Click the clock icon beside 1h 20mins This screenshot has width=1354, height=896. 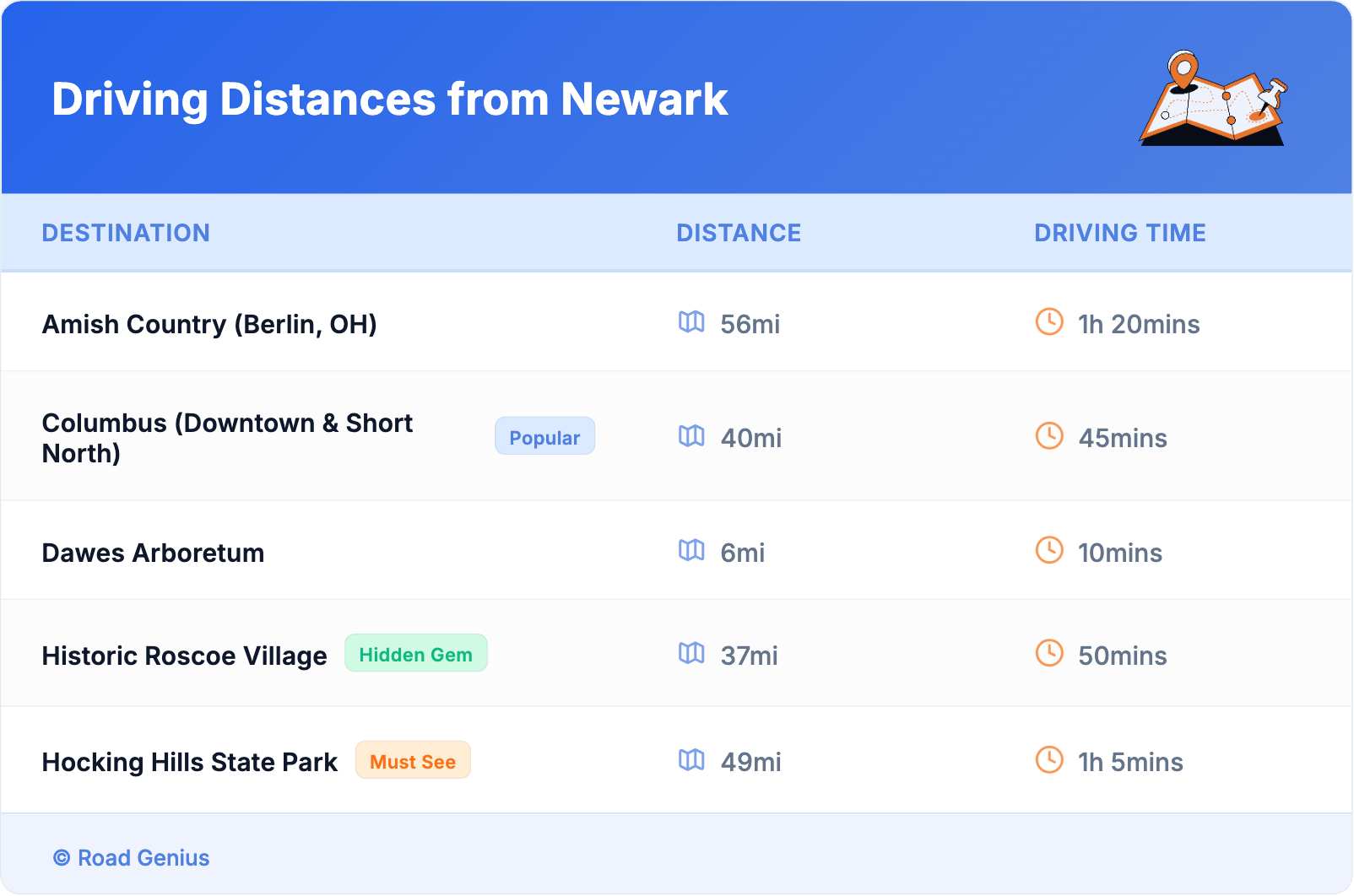coord(1049,321)
